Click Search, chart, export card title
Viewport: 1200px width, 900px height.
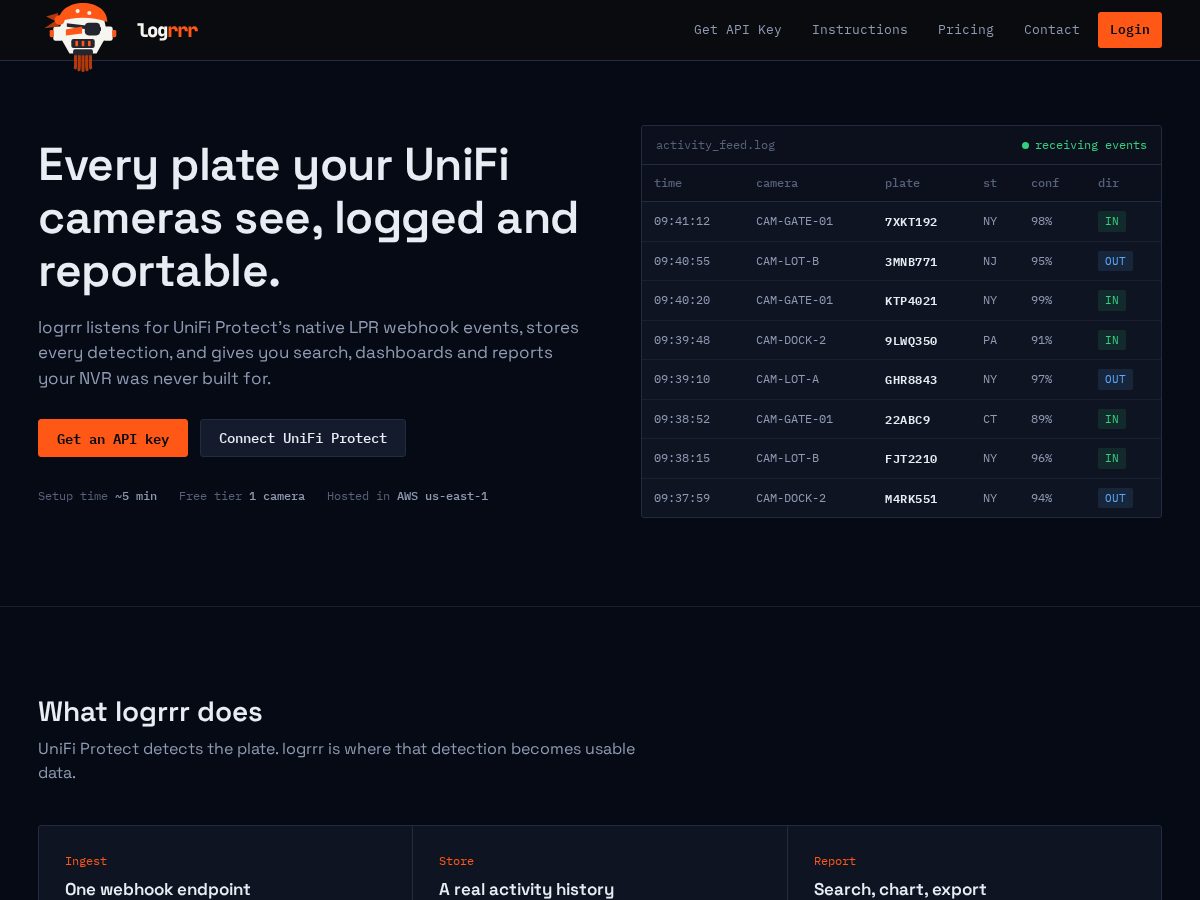(x=900, y=889)
